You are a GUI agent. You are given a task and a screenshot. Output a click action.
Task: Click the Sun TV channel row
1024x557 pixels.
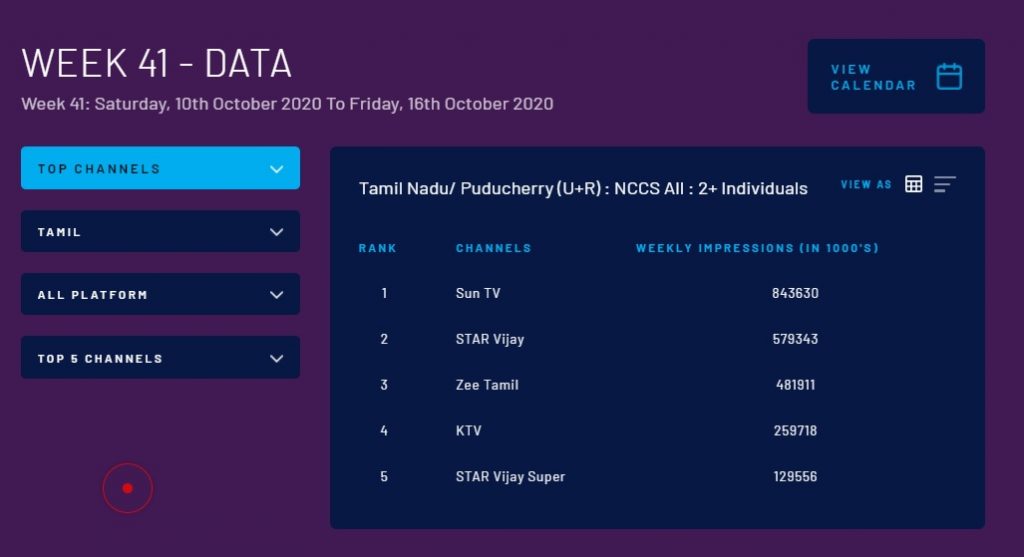[x=478, y=293]
